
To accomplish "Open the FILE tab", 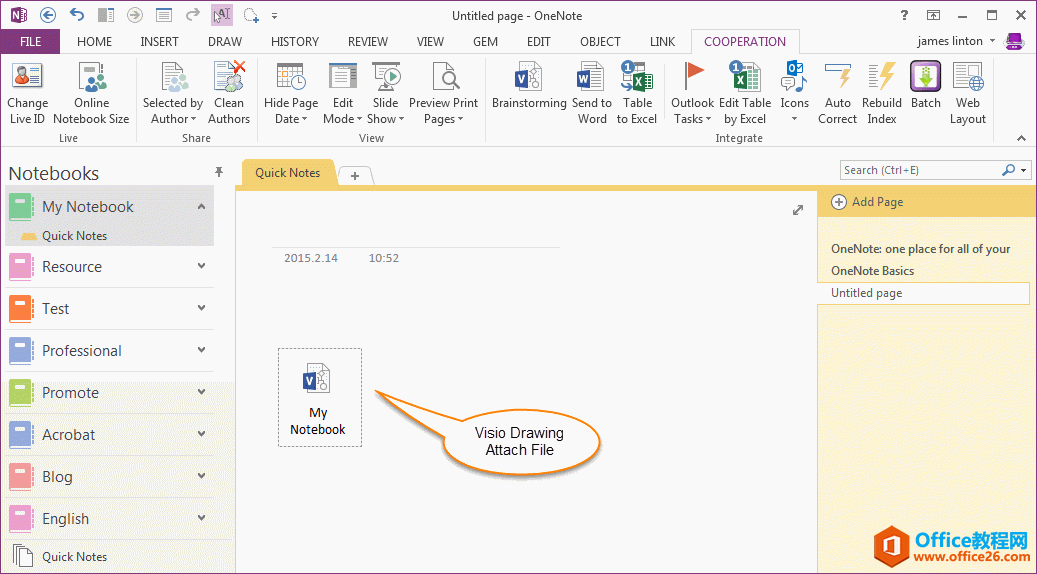I will [30, 42].
